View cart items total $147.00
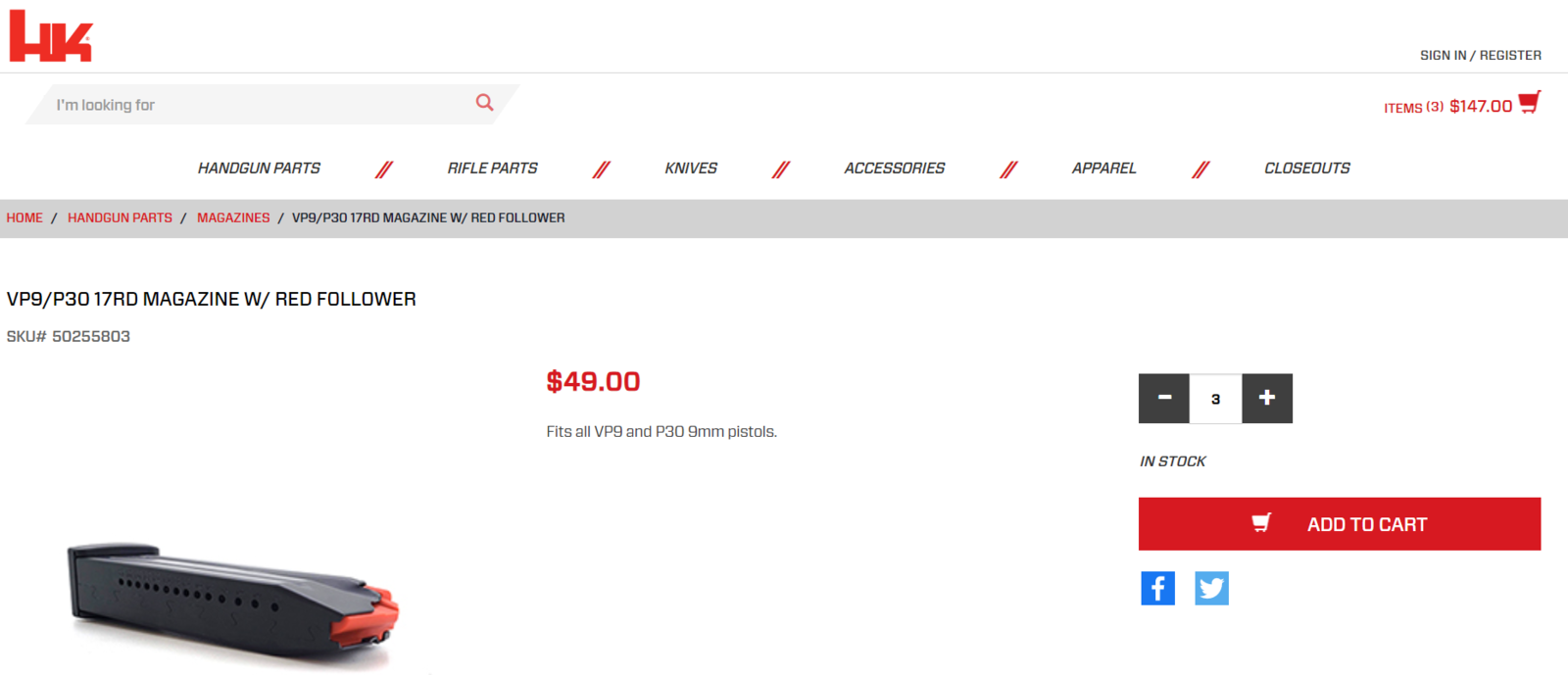1568x675 pixels. (1447, 107)
